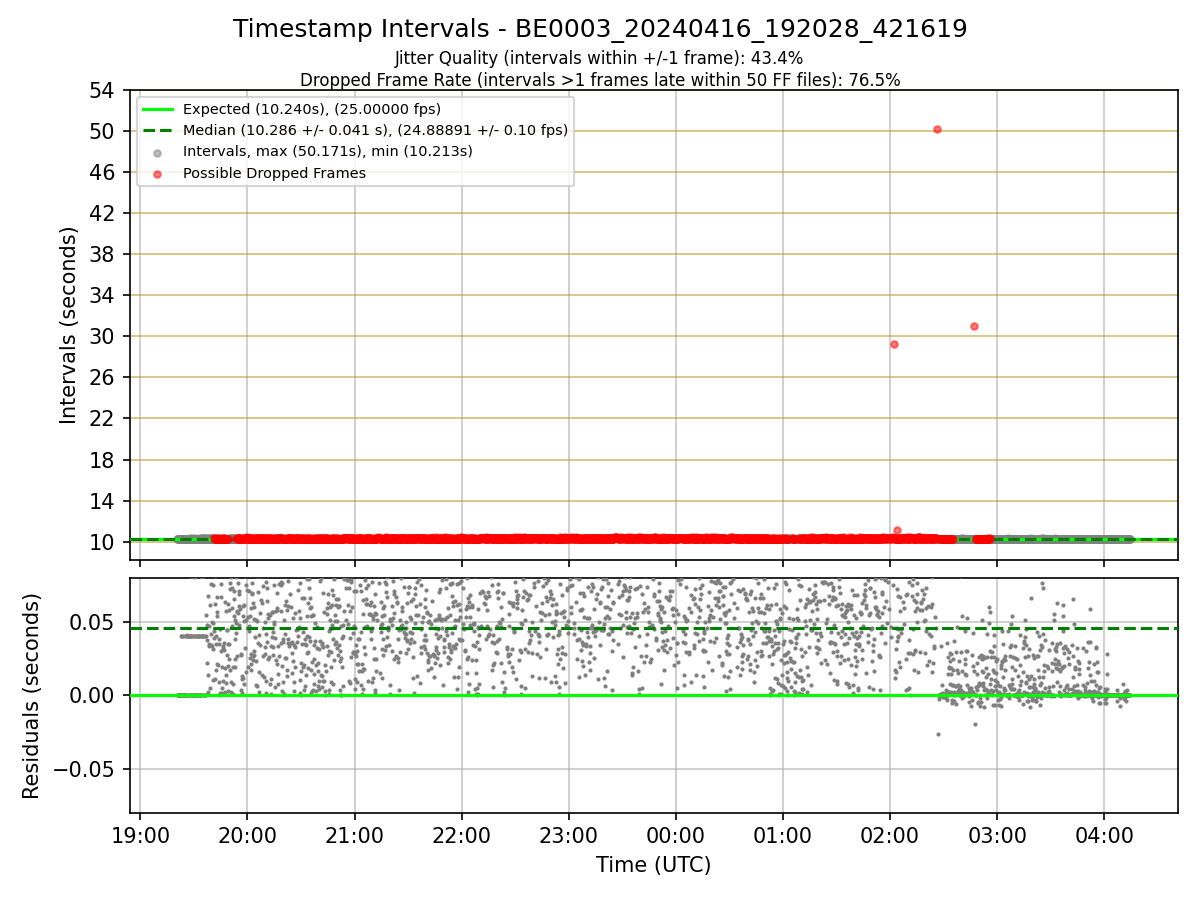Click the "38" y-axis tick label
The height and width of the screenshot is (900, 1200).
103,254
